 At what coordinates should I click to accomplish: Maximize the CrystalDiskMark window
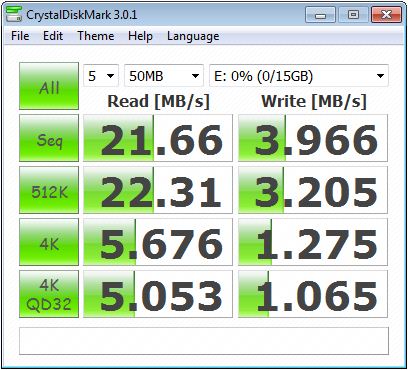pos(353,15)
